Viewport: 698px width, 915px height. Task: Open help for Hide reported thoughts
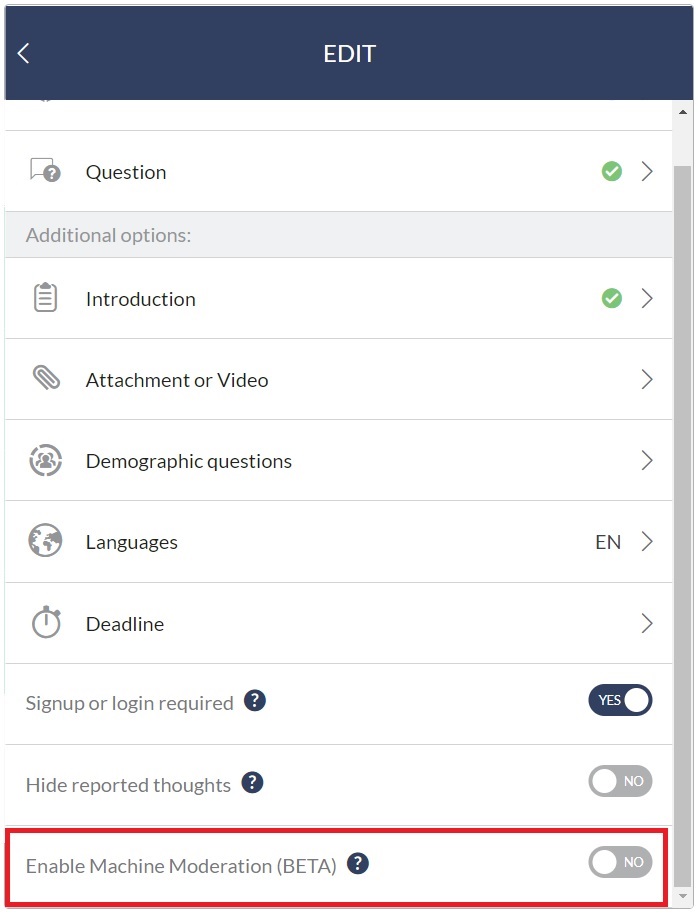pos(252,782)
